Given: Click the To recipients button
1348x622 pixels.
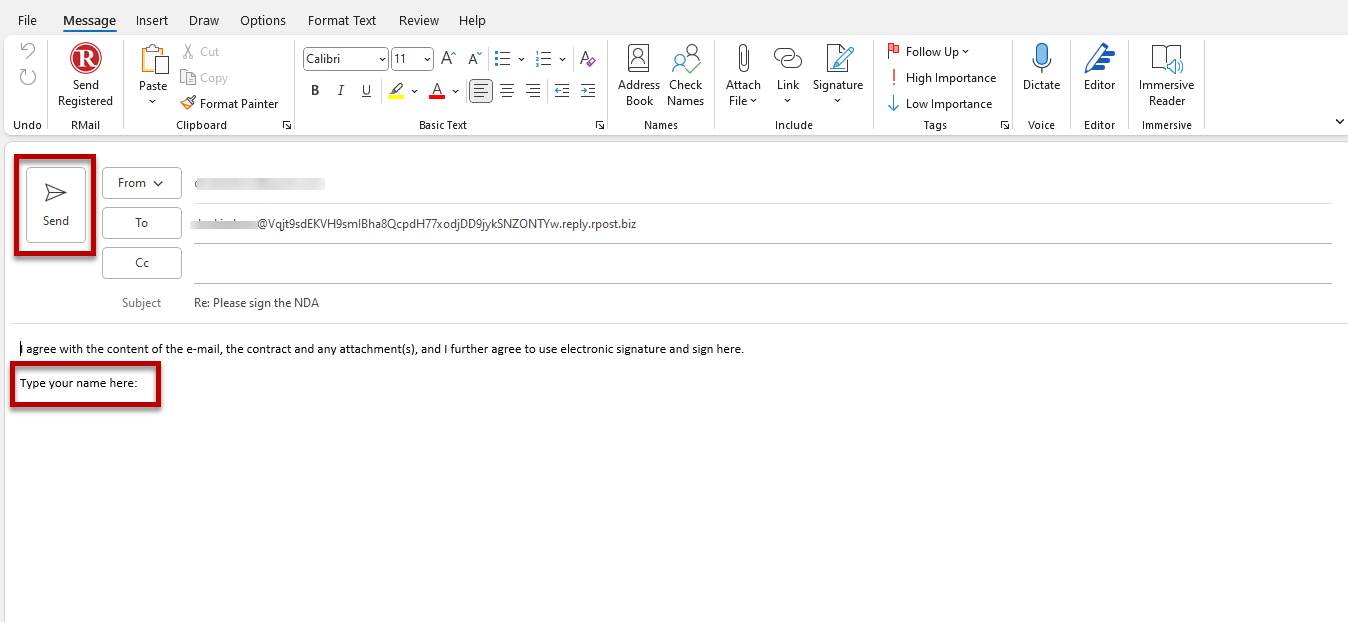Looking at the screenshot, I should pos(141,223).
